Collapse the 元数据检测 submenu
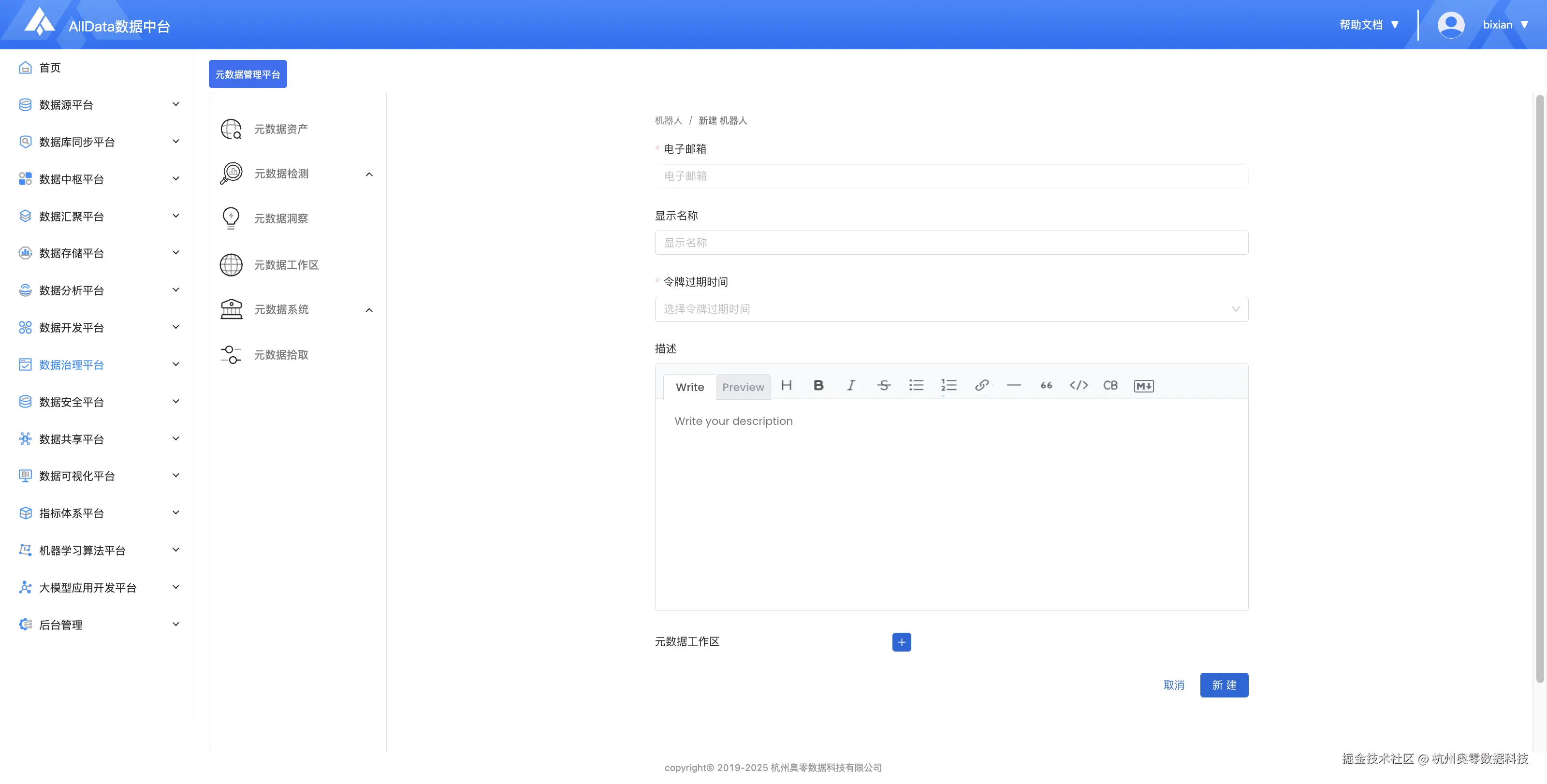This screenshot has width=1547, height=784. [369, 174]
